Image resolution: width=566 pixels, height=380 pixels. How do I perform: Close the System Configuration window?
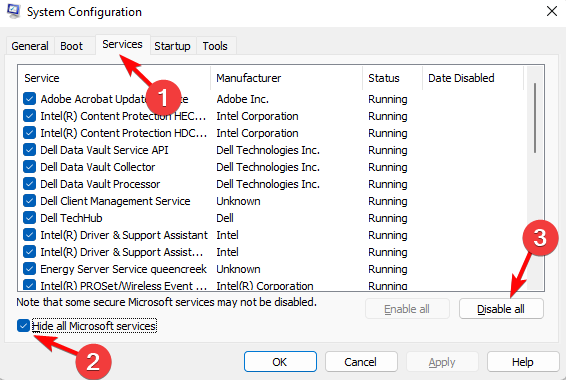(x=552, y=12)
